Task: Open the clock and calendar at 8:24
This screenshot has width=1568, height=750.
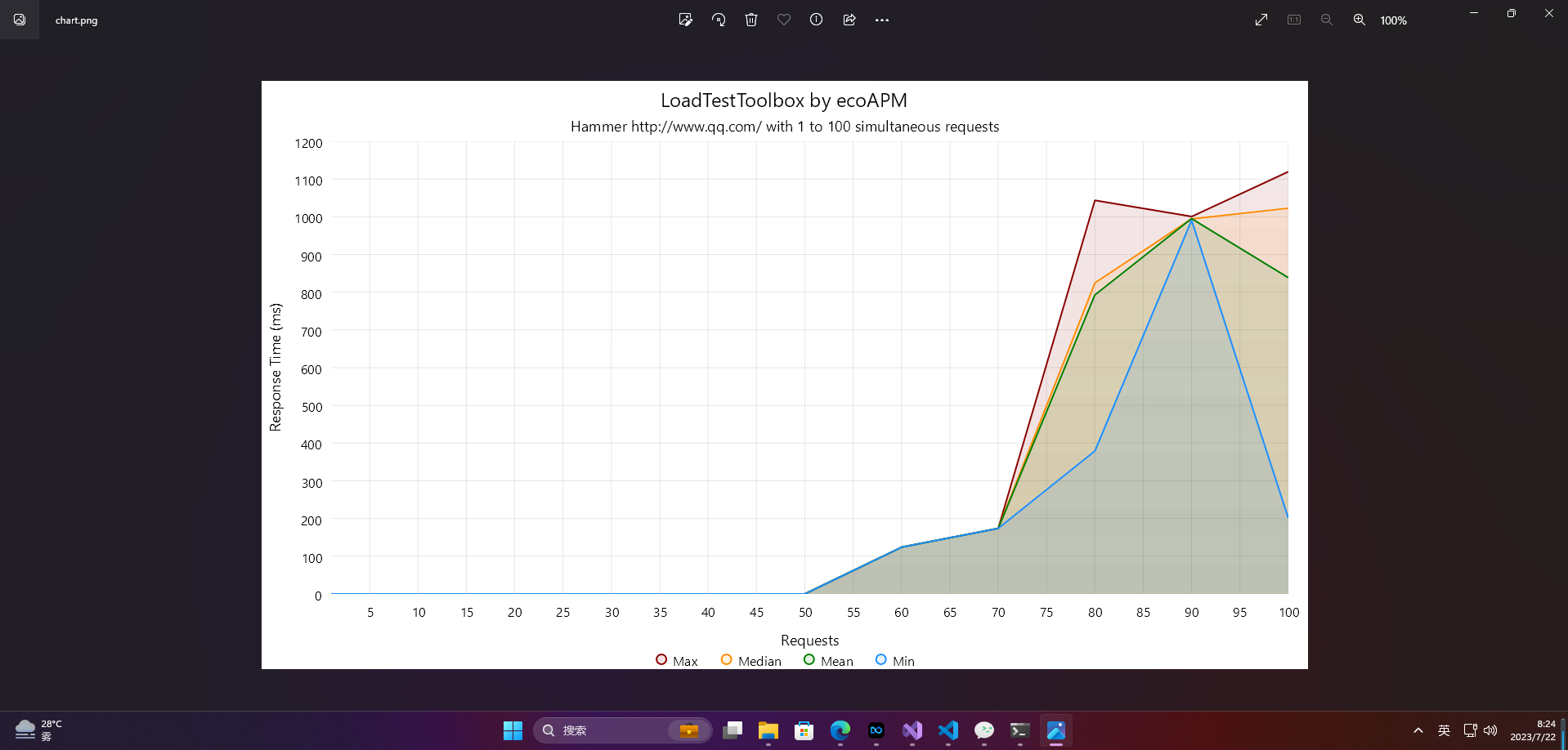Action: 1533,730
